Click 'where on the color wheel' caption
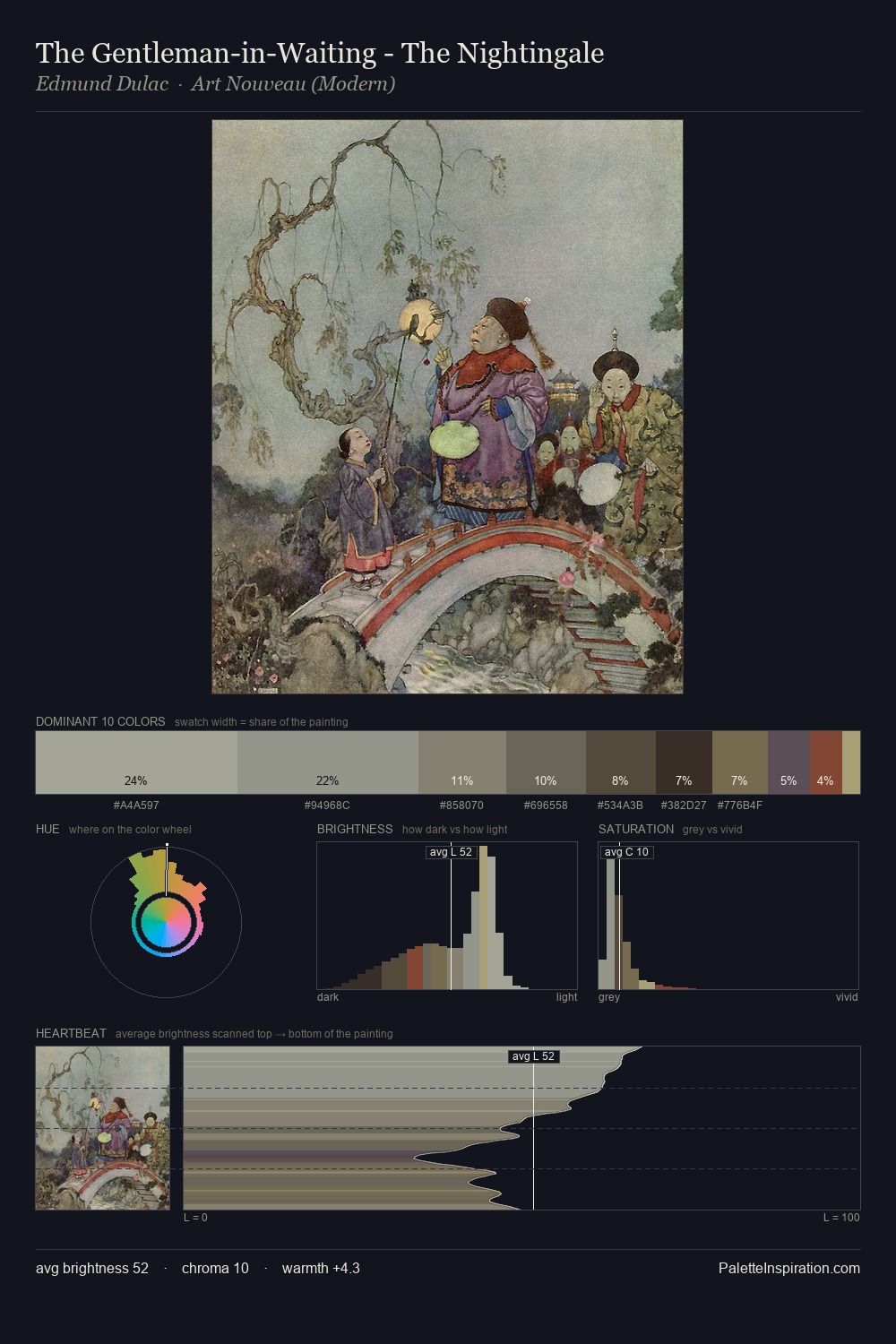Image resolution: width=896 pixels, height=1344 pixels. tap(130, 830)
